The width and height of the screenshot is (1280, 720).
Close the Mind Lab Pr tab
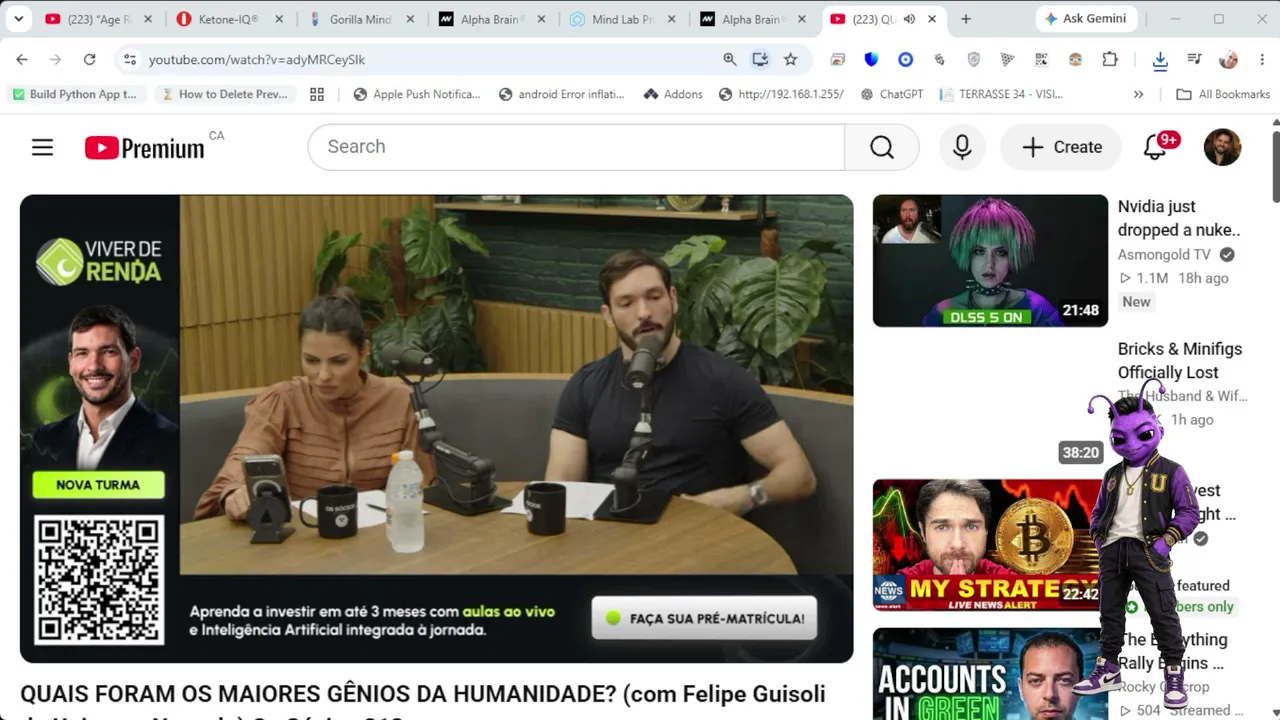[672, 19]
